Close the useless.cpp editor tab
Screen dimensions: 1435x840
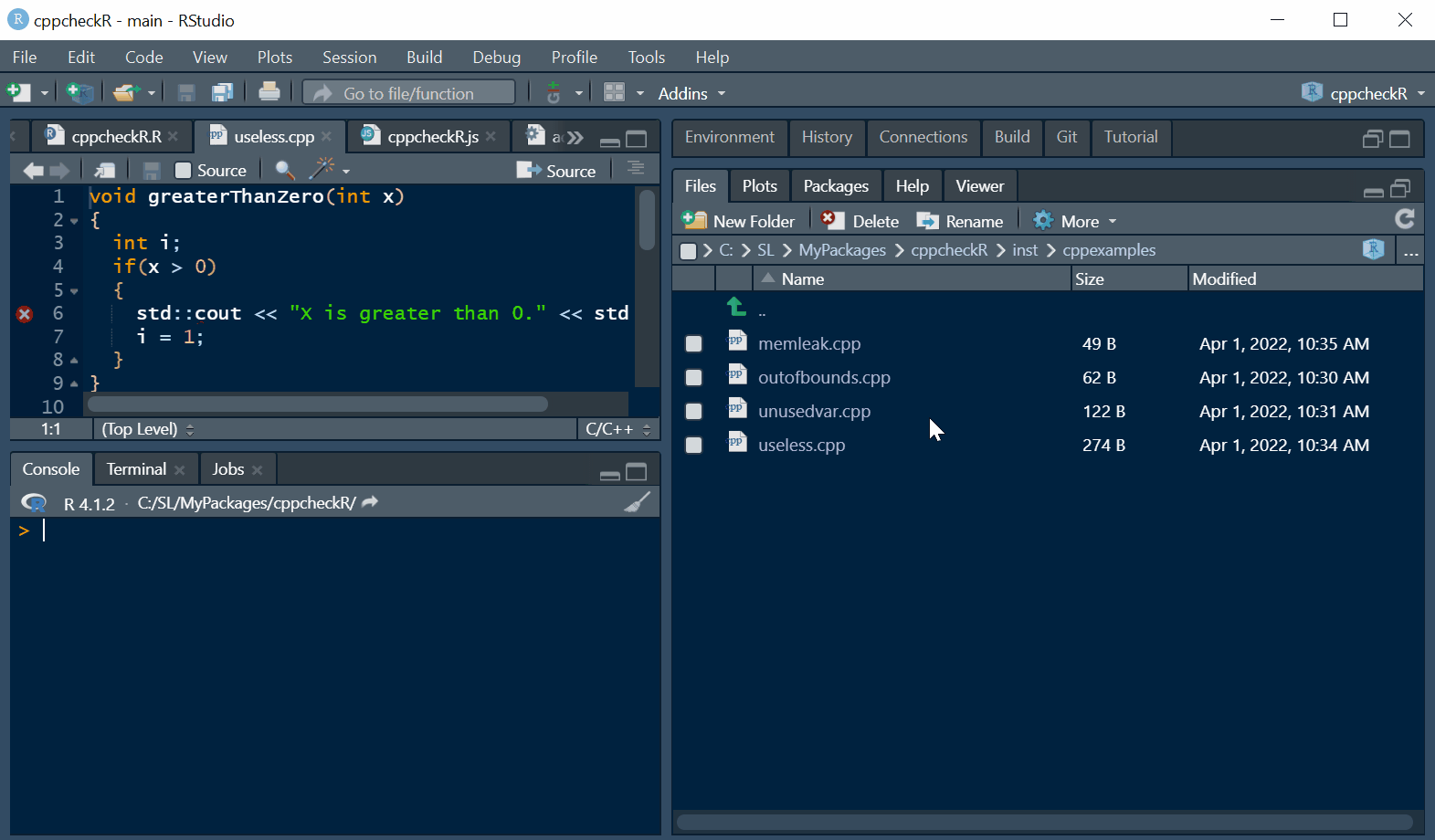tap(327, 136)
